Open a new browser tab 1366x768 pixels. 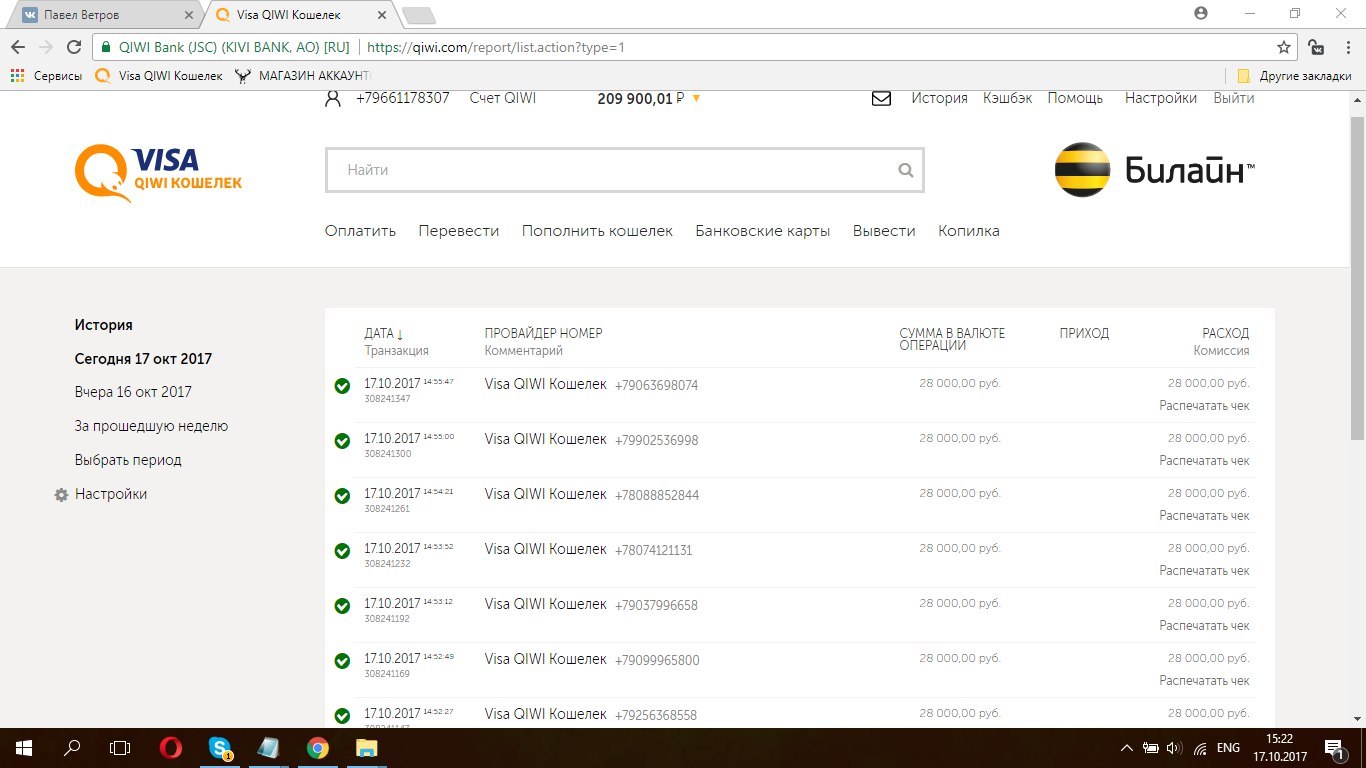(x=418, y=15)
